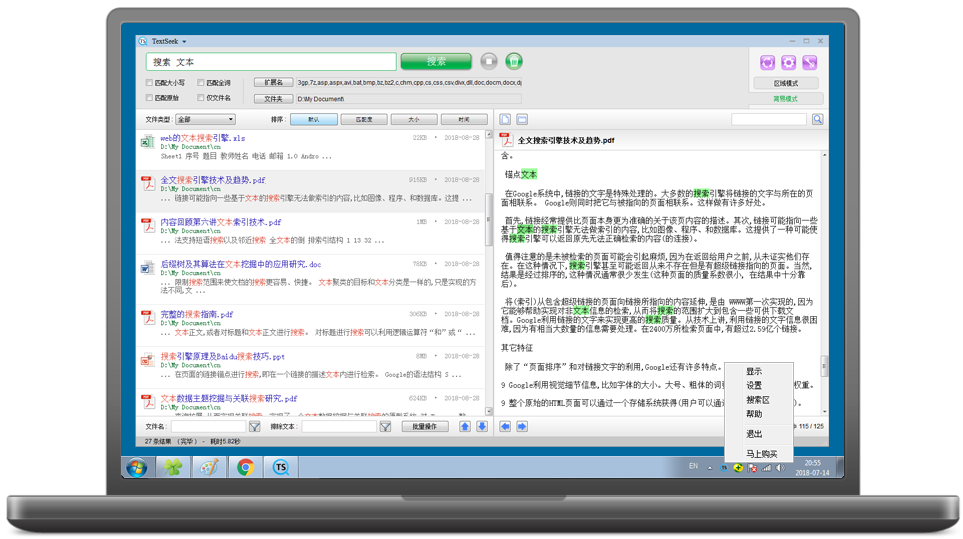The width and height of the screenshot is (963, 539).
Task: Click the stop search round icon
Action: 489,61
